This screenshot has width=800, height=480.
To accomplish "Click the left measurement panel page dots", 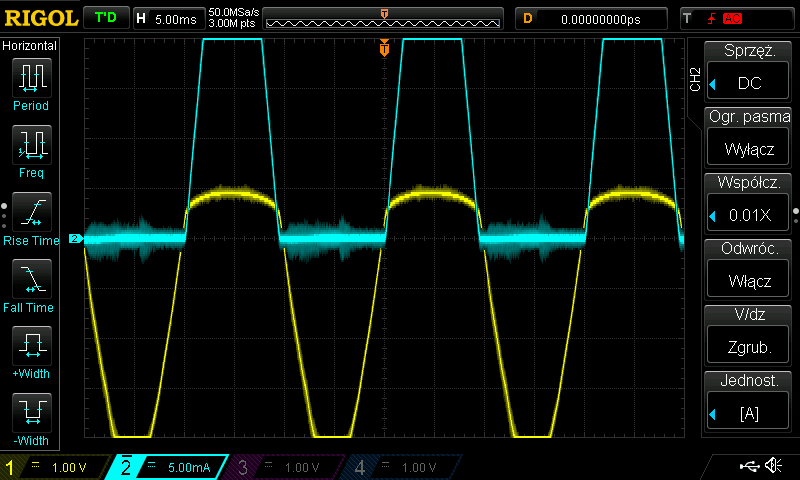I will (x=4, y=216).
